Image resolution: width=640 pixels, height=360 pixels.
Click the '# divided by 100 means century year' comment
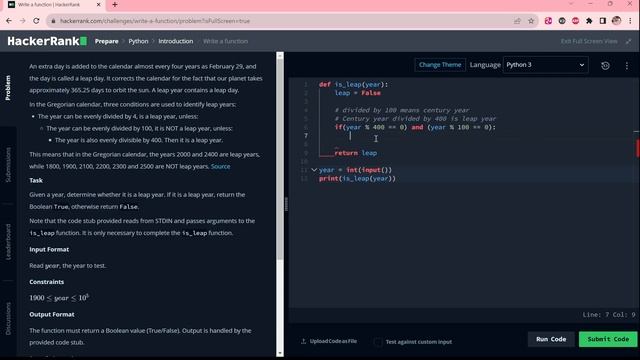point(402,110)
